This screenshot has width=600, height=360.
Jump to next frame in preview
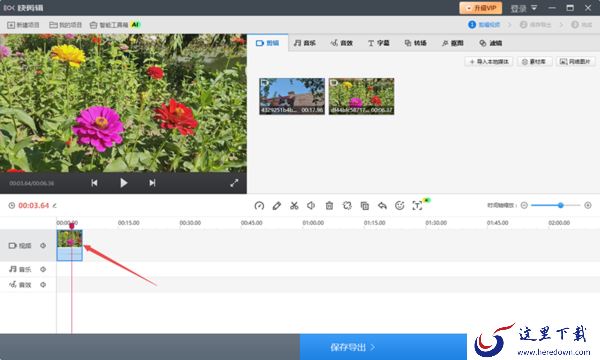pos(152,183)
